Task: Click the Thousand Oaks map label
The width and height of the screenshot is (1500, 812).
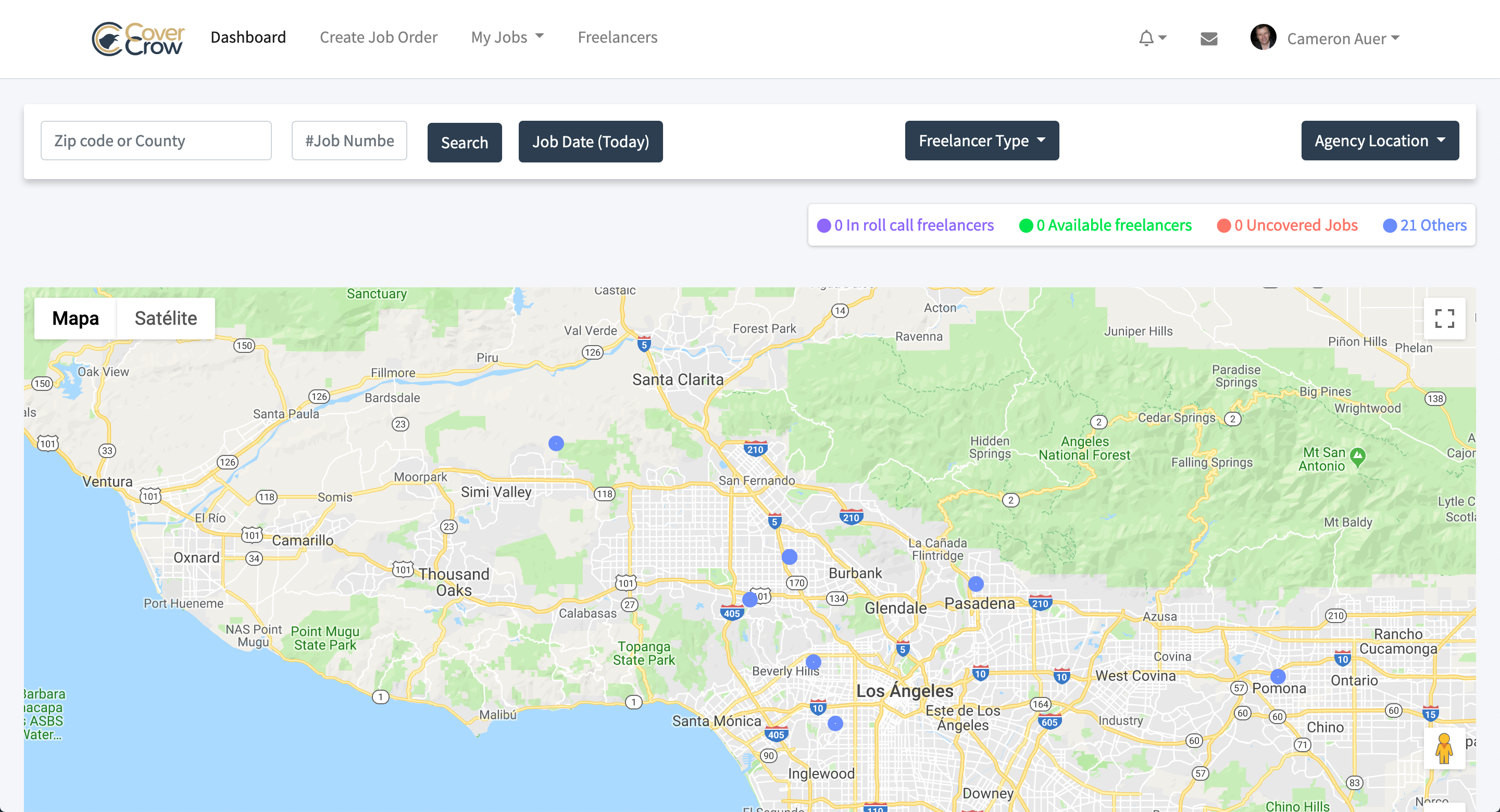Action: click(454, 582)
